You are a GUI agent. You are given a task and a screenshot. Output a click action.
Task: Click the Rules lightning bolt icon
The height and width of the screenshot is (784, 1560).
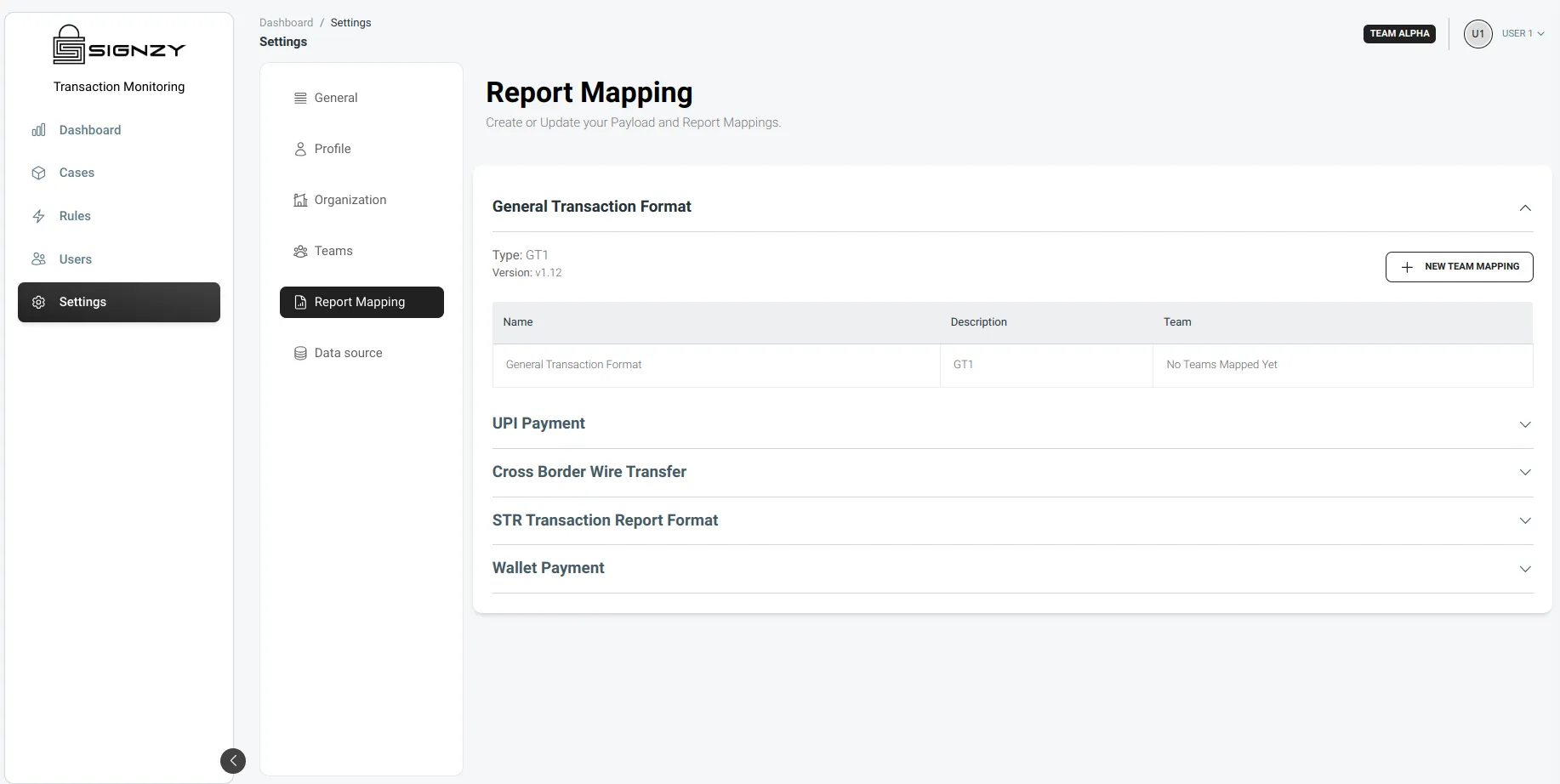pyautogui.click(x=38, y=216)
